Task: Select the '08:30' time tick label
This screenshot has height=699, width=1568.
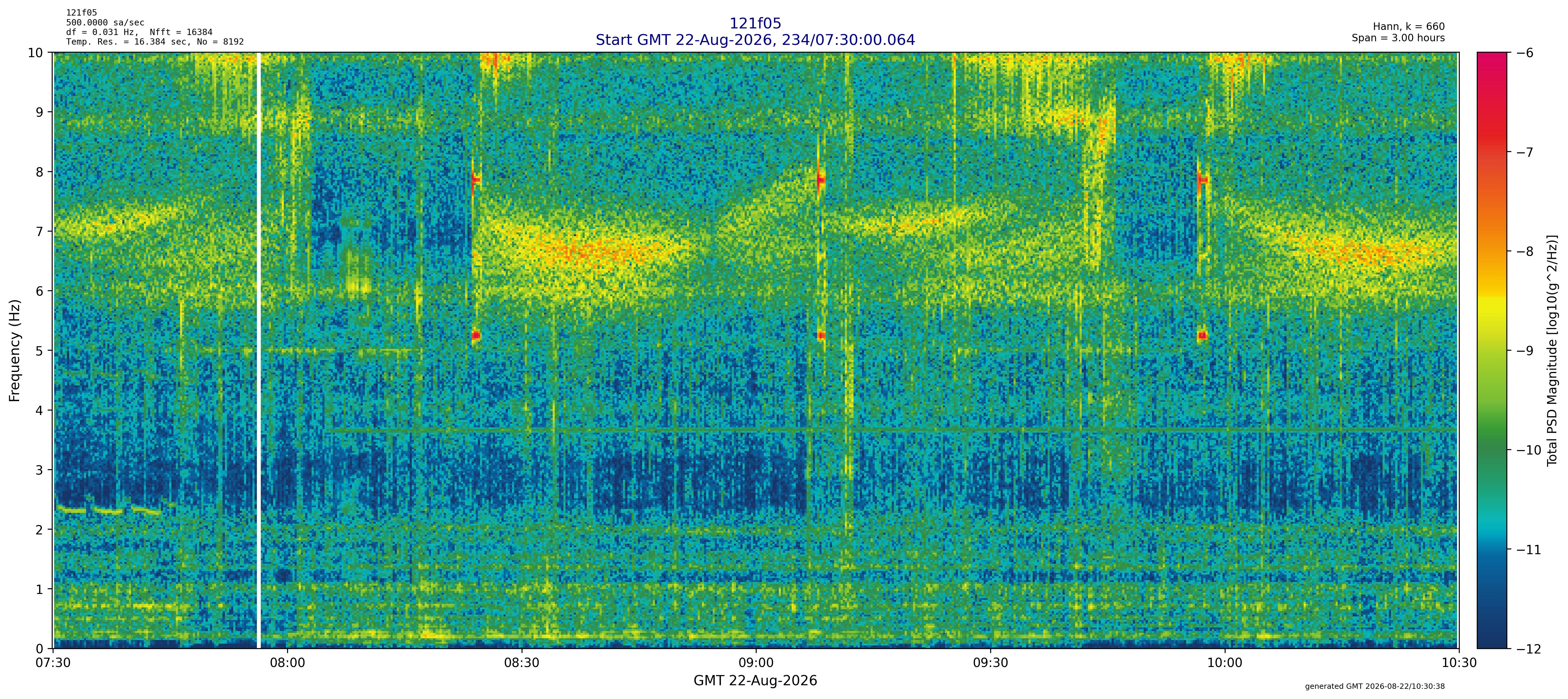Action: (x=522, y=662)
